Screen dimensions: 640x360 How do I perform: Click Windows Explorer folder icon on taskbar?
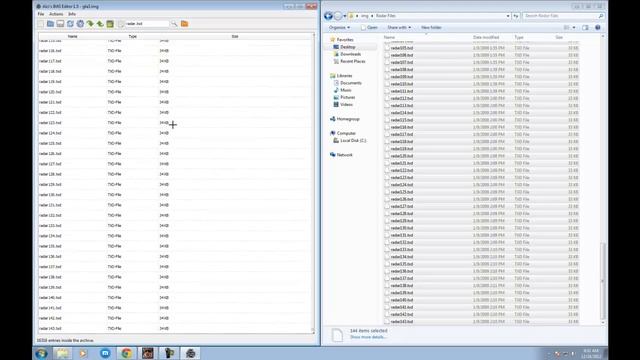point(62,353)
